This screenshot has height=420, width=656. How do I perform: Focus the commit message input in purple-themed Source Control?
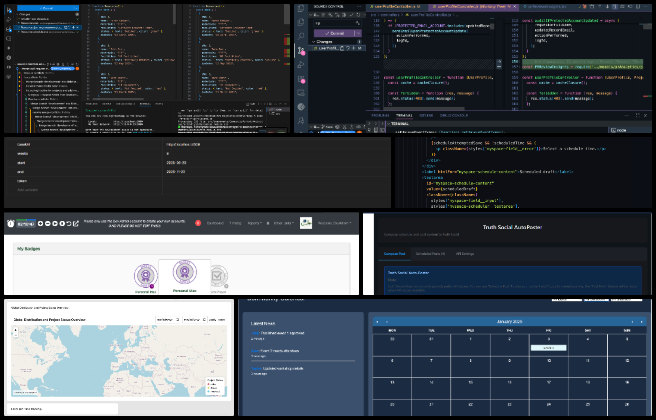[x=337, y=23]
